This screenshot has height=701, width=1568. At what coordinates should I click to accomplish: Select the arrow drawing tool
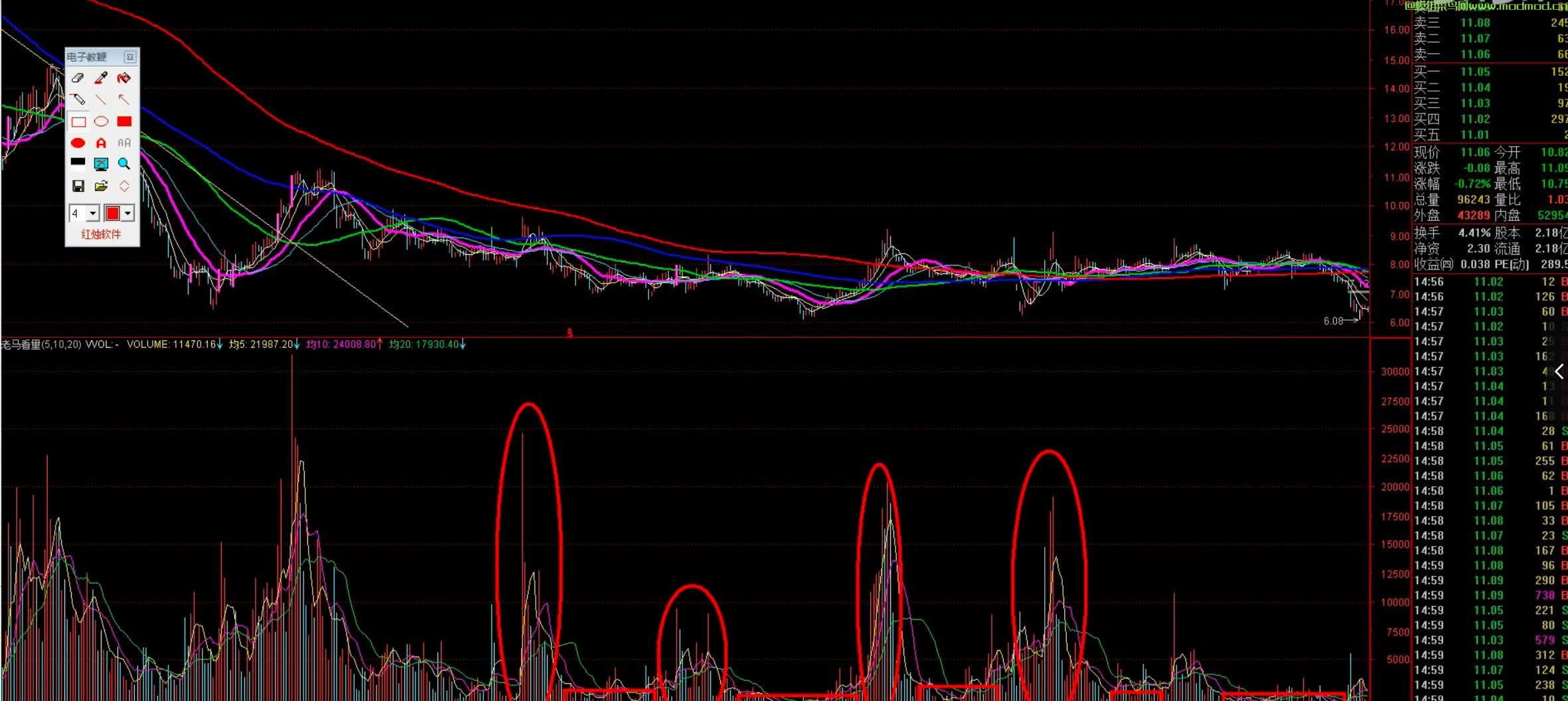coord(123,100)
